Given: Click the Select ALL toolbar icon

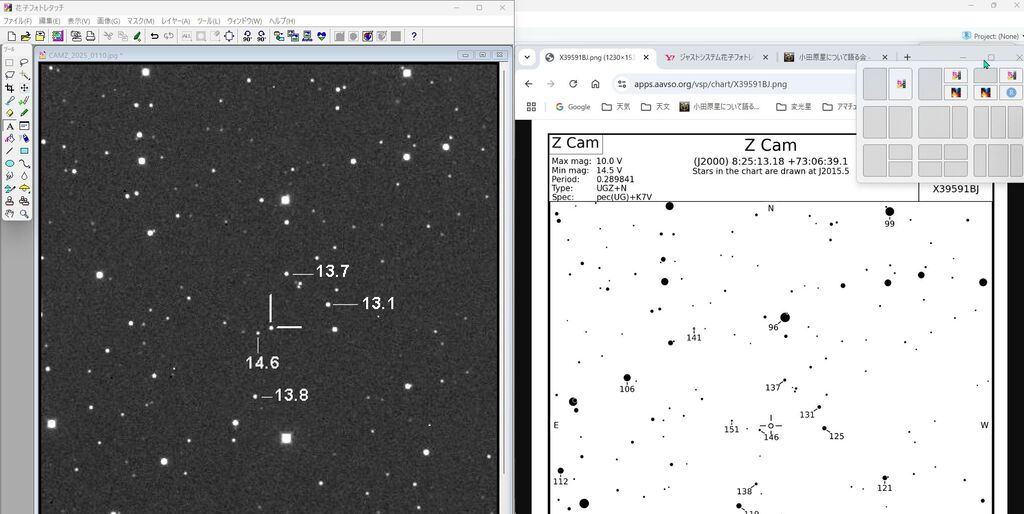Looking at the screenshot, I should point(187,36).
